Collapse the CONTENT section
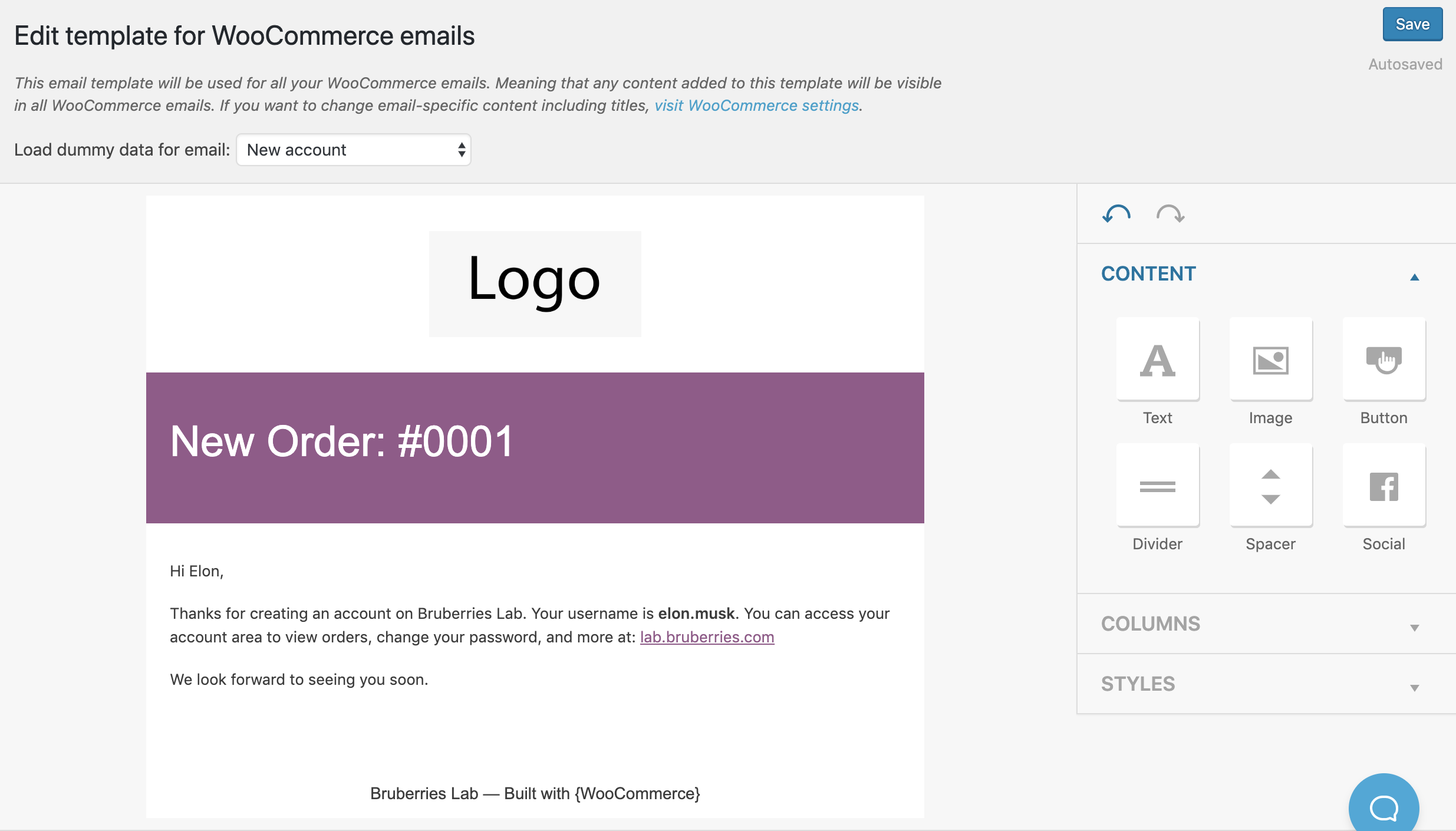The height and width of the screenshot is (831, 1456). [x=1414, y=276]
